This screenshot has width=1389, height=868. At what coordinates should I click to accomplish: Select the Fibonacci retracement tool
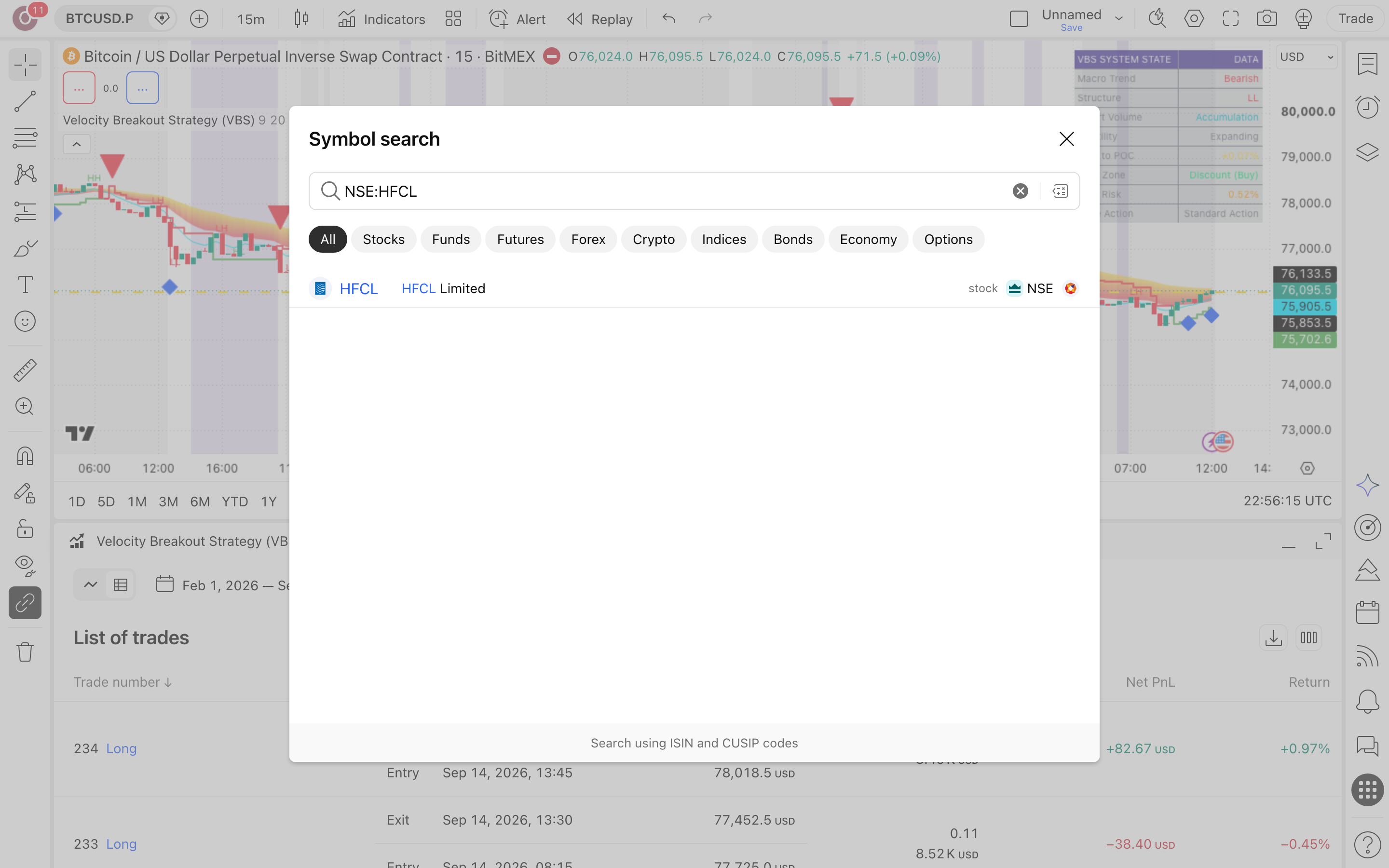(x=25, y=138)
